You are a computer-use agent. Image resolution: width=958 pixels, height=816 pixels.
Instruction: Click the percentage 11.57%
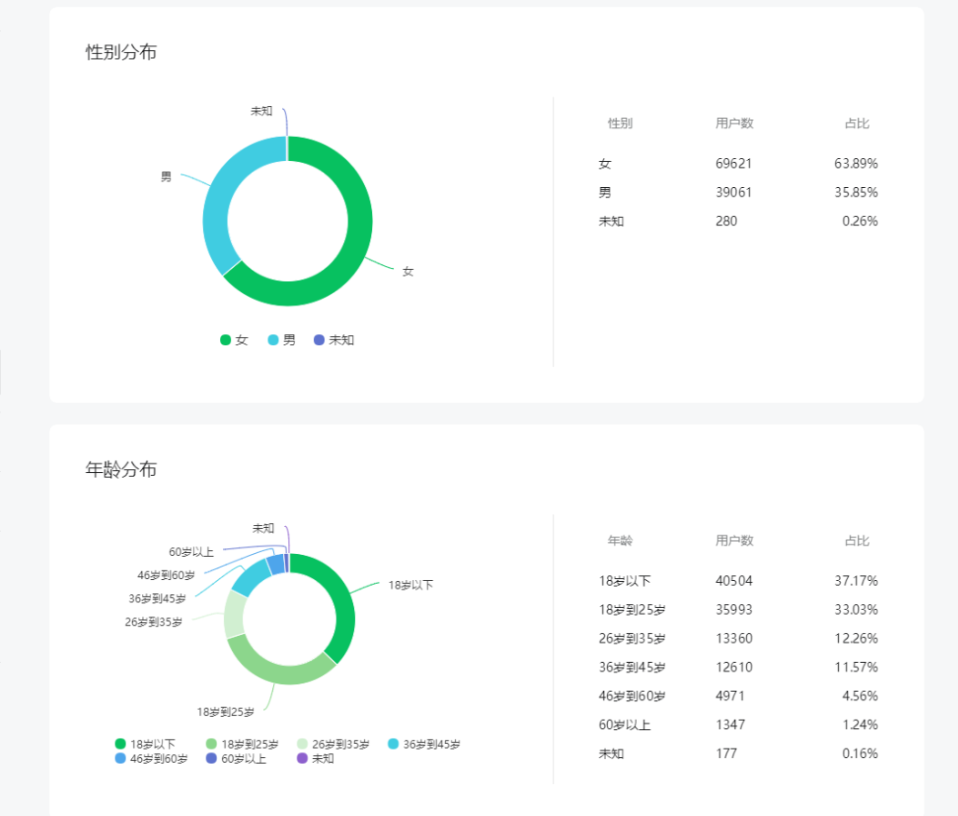pos(856,667)
